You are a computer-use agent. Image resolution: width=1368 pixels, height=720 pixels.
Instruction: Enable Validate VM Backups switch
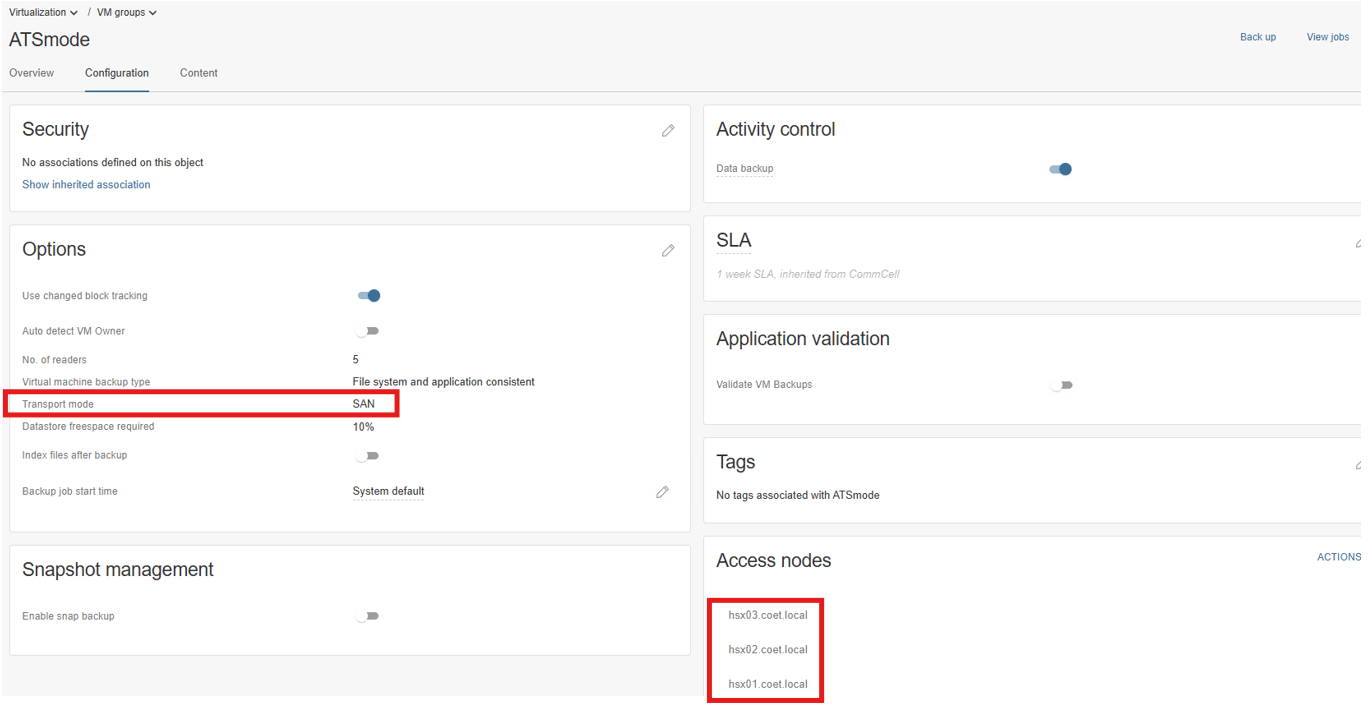tap(1062, 385)
